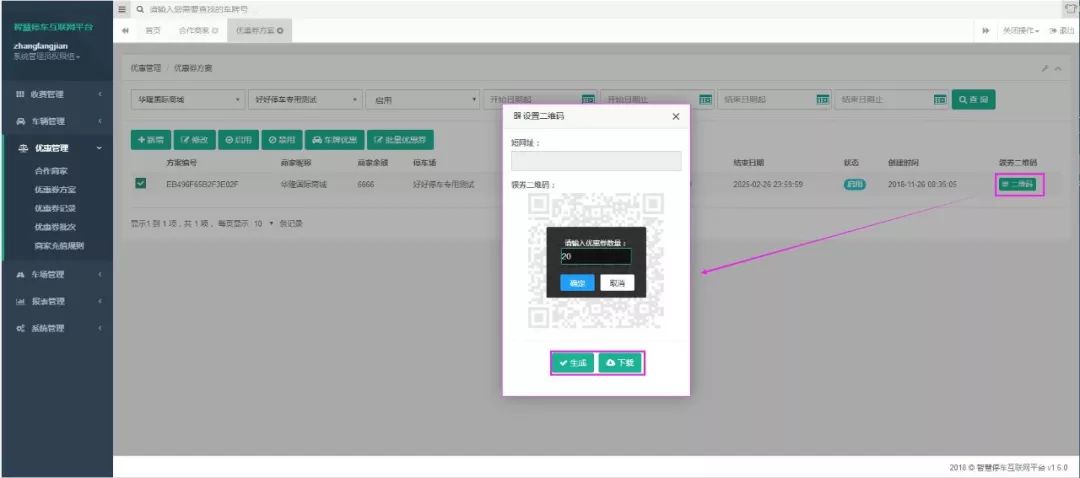Click 退出 logout link
Screen dimensions: 1080x478
pyautogui.click(x=1062, y=31)
